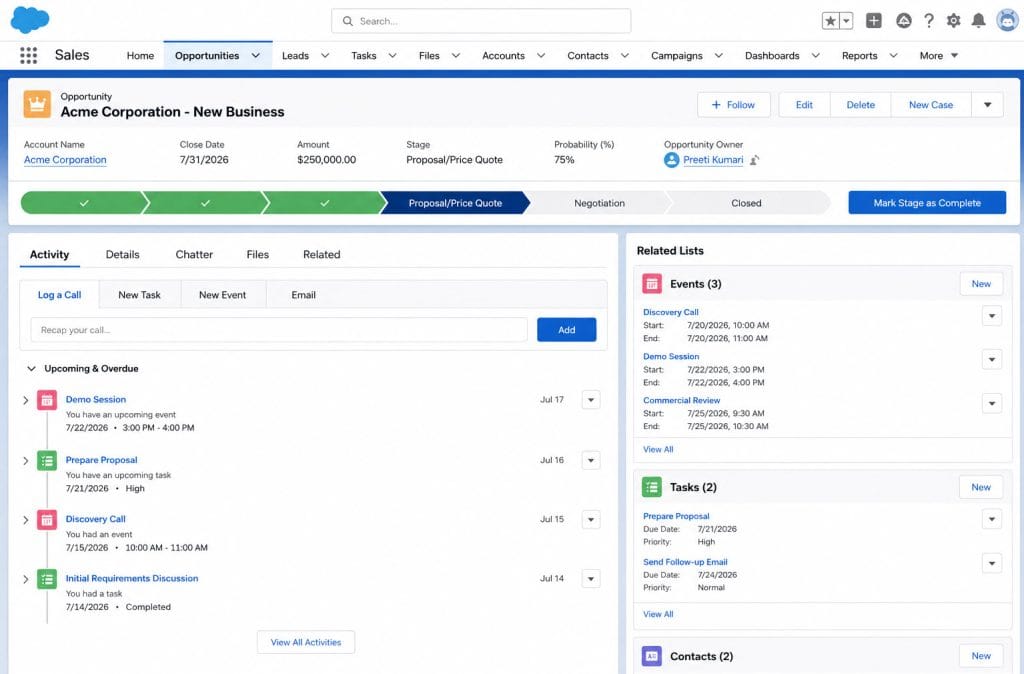Select the Negotiation stage in the path
This screenshot has width=1024, height=674.
pos(599,203)
